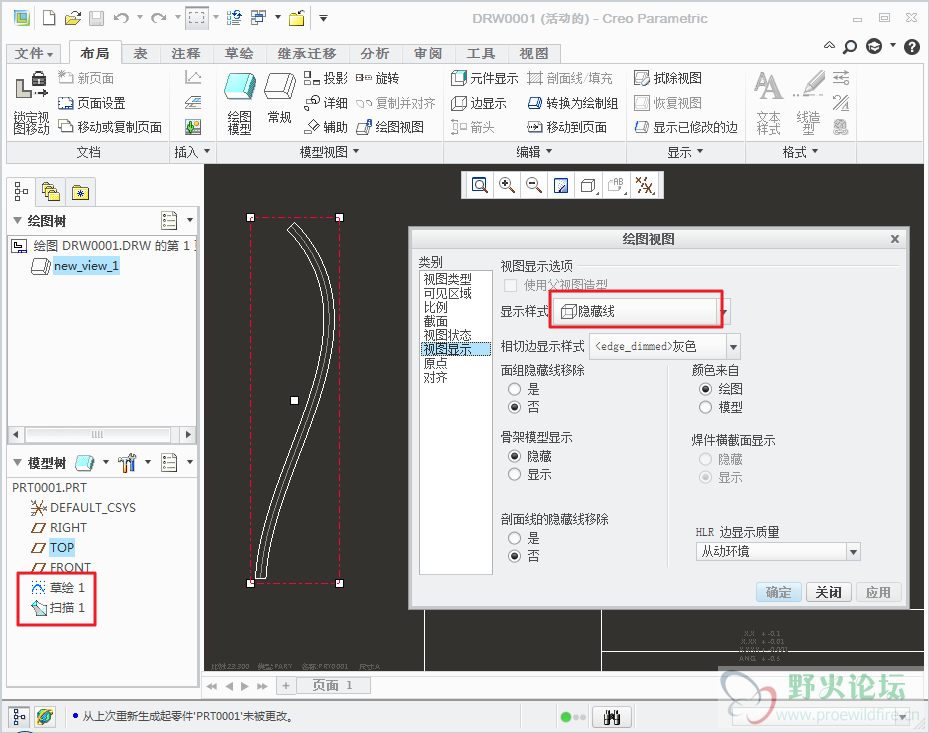Switch to the 视图 ribbon tab

click(x=534, y=53)
